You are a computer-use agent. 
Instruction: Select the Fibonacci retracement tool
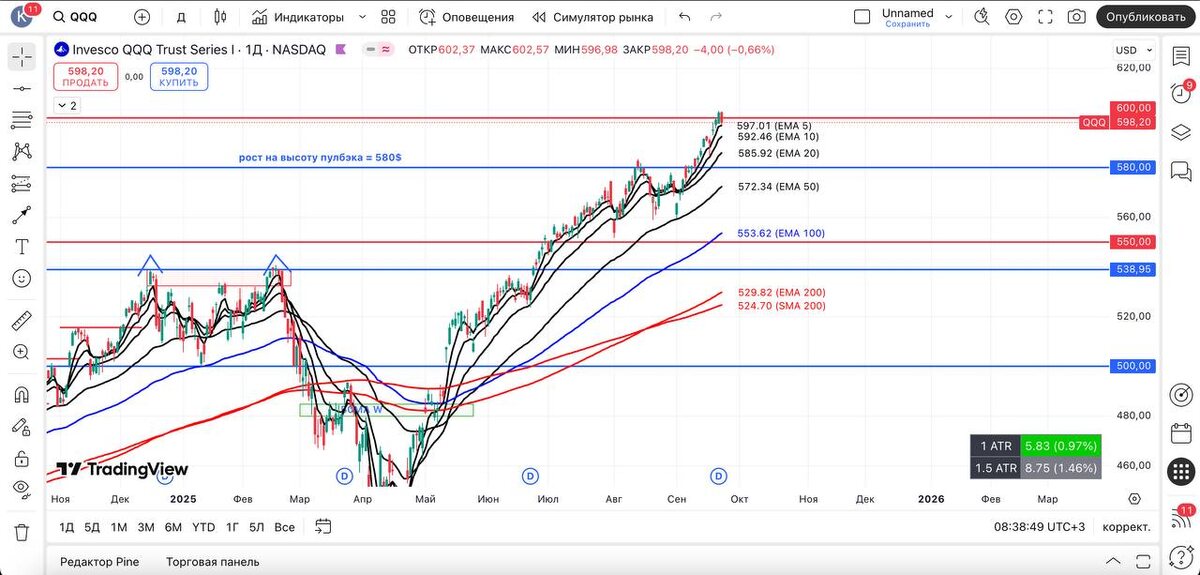pos(21,120)
